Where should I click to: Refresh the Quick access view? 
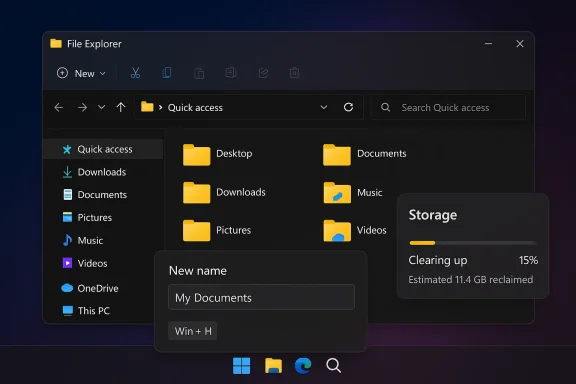point(348,107)
